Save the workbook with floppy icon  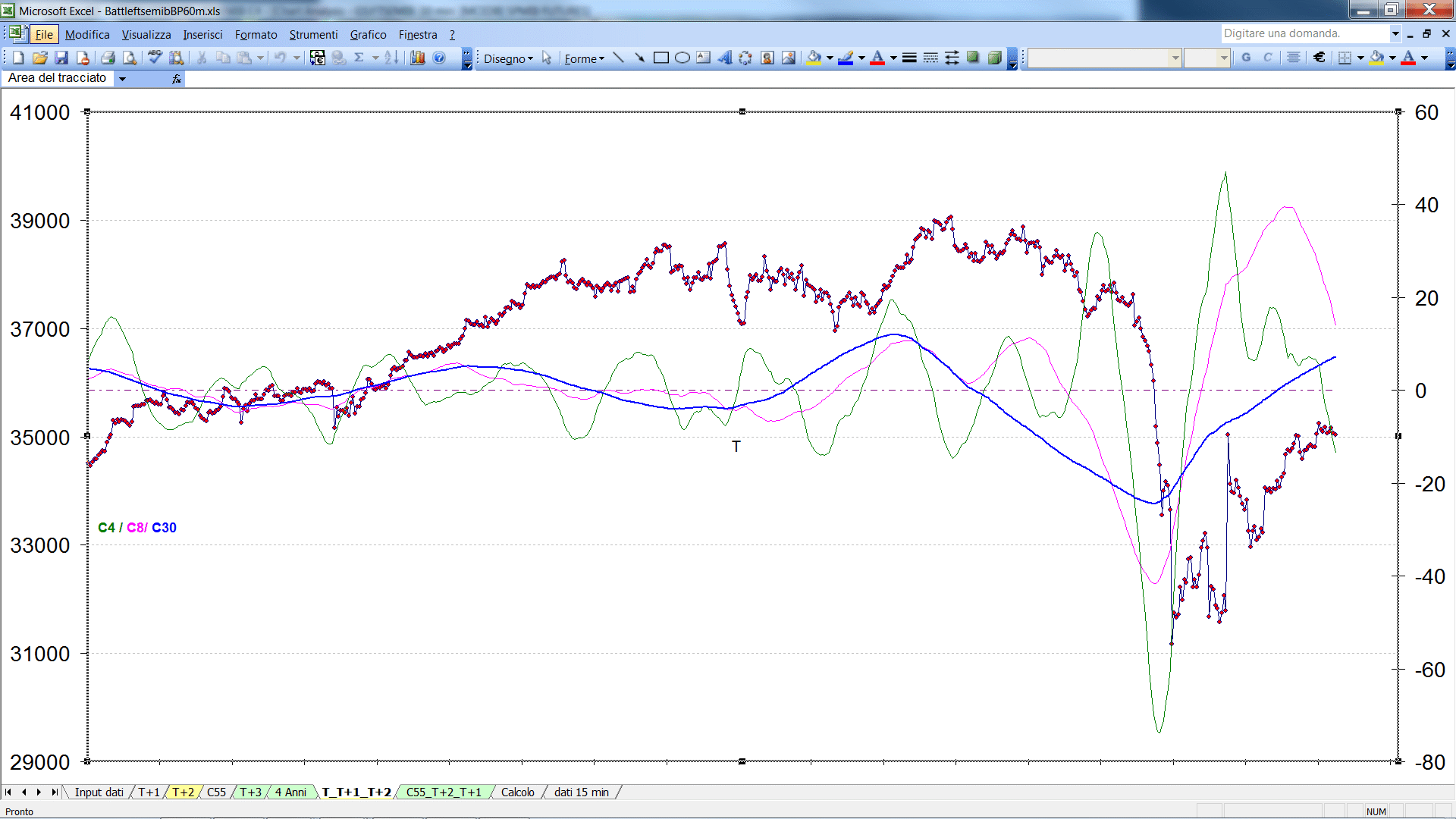pyautogui.click(x=61, y=58)
